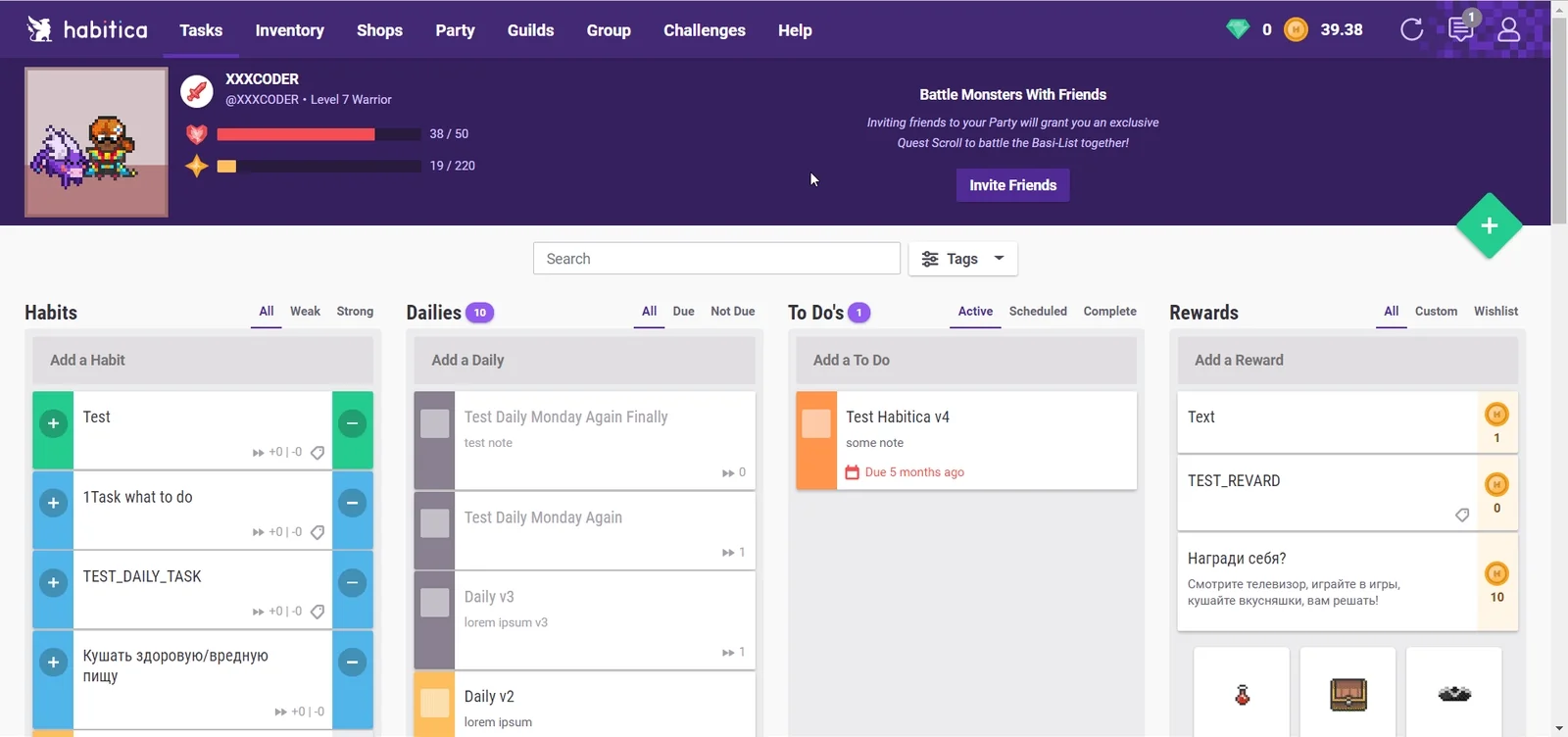Image resolution: width=1568 pixels, height=737 pixels.
Task: Click minus on TEST_DAILY_TASK habit
Action: 352,582
